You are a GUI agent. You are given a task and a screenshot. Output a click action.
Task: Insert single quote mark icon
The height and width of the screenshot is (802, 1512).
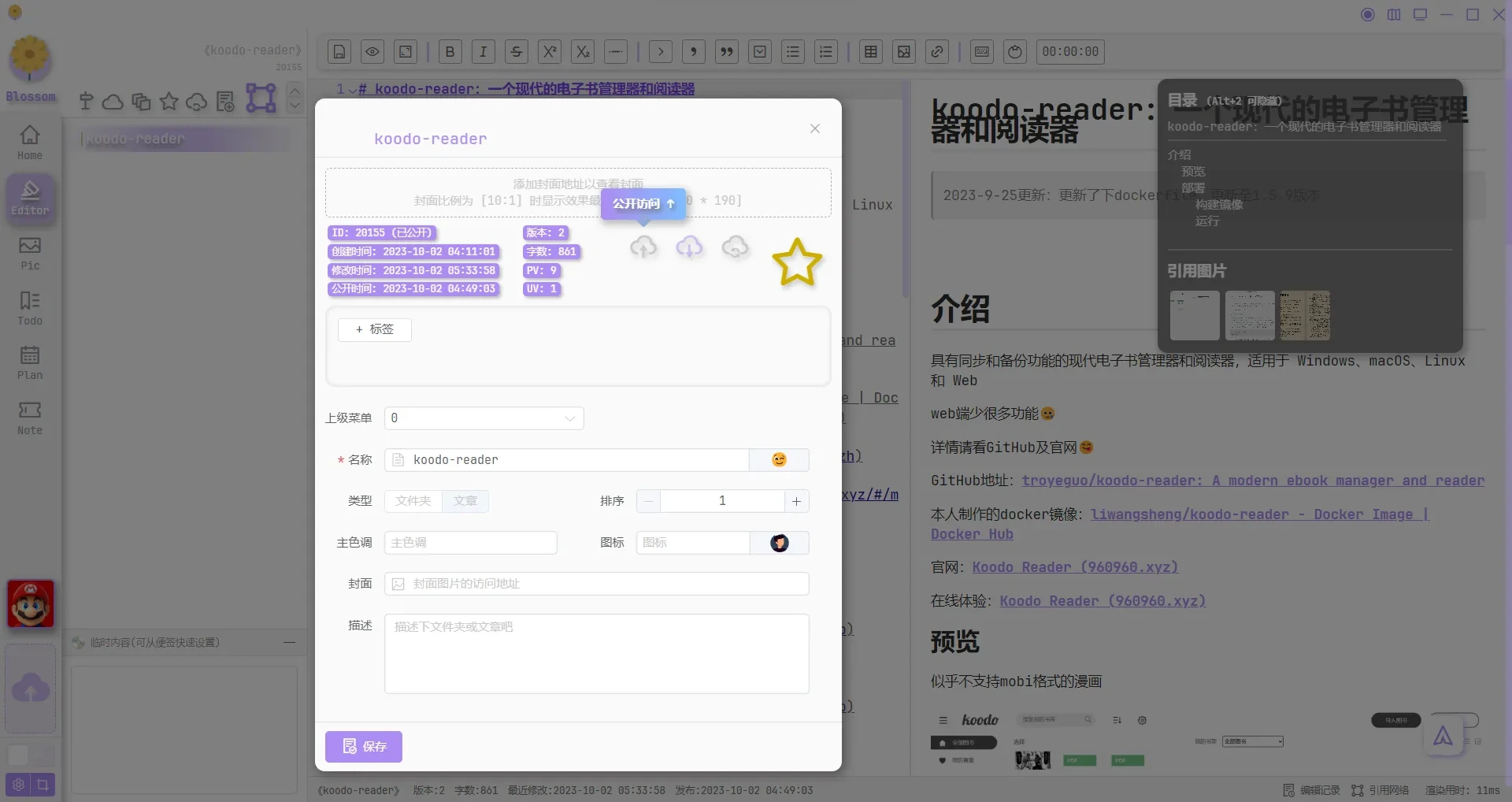[694, 52]
